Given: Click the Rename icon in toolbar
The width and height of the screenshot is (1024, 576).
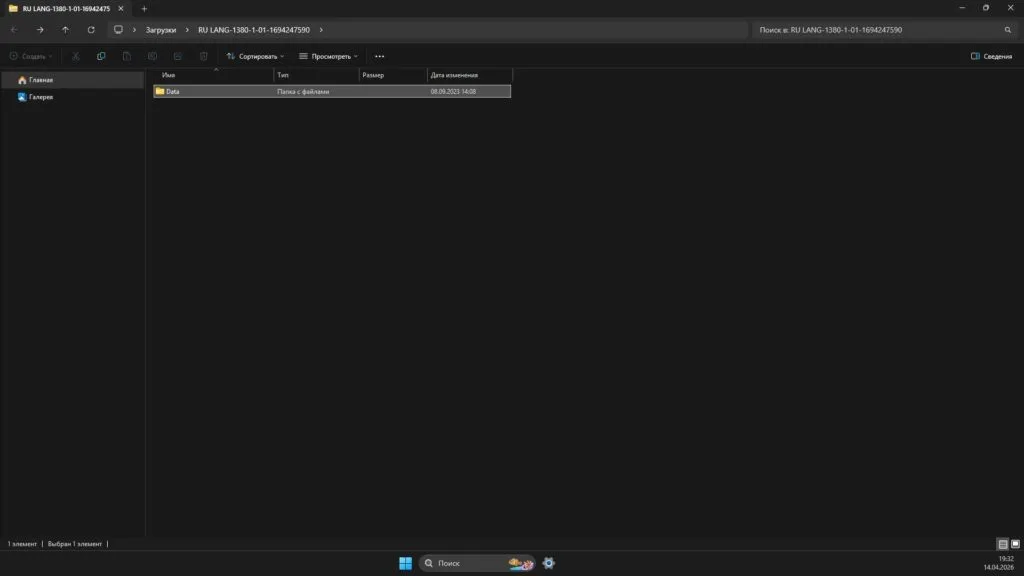Looking at the screenshot, I should (x=152, y=56).
